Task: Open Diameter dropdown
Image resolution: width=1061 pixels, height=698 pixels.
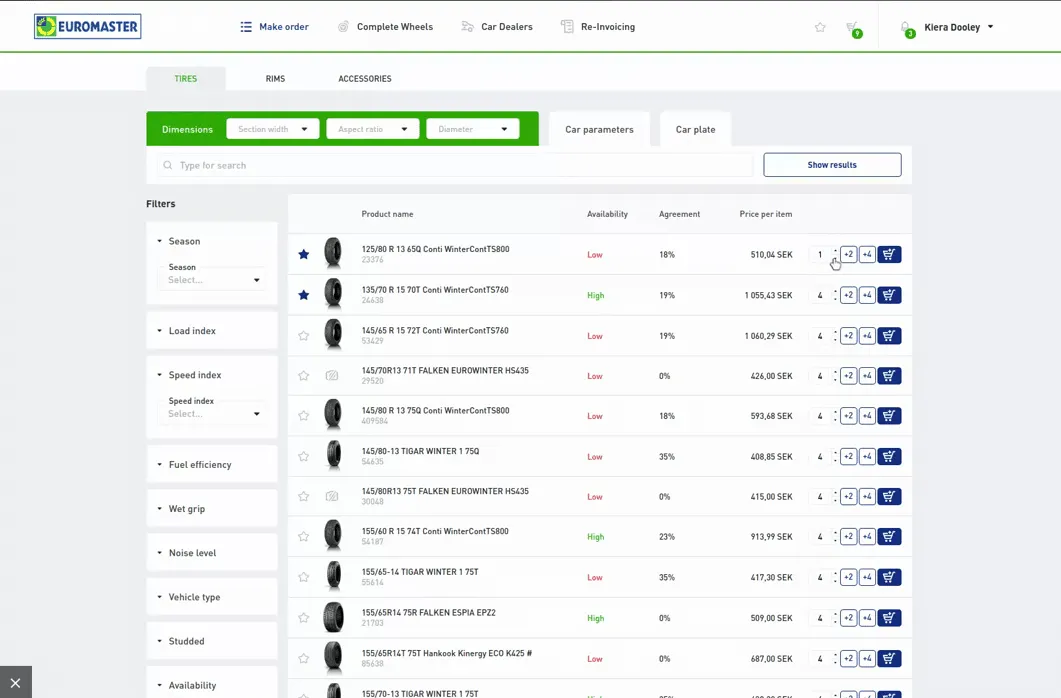Action: (473, 129)
